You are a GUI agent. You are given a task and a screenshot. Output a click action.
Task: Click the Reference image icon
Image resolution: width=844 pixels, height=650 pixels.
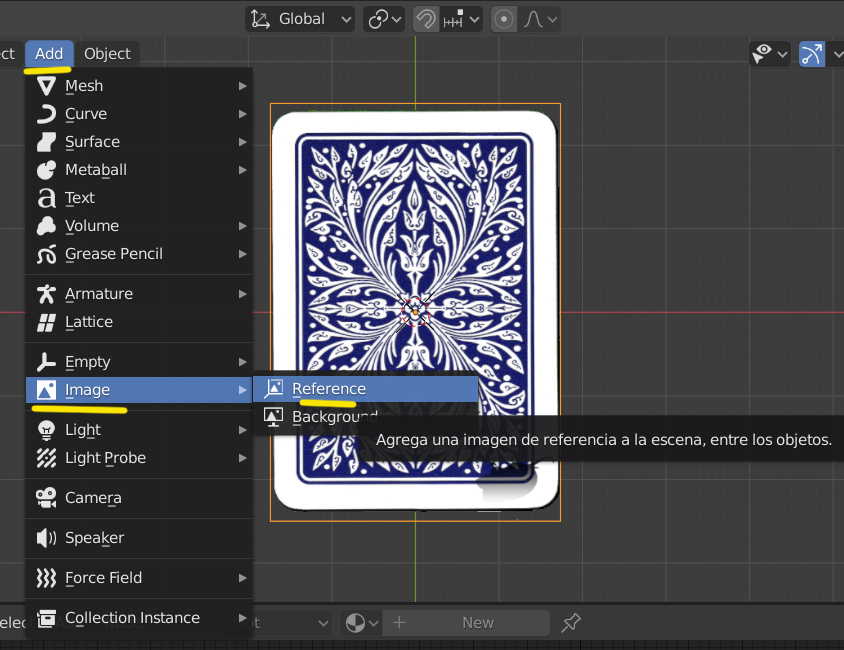273,388
